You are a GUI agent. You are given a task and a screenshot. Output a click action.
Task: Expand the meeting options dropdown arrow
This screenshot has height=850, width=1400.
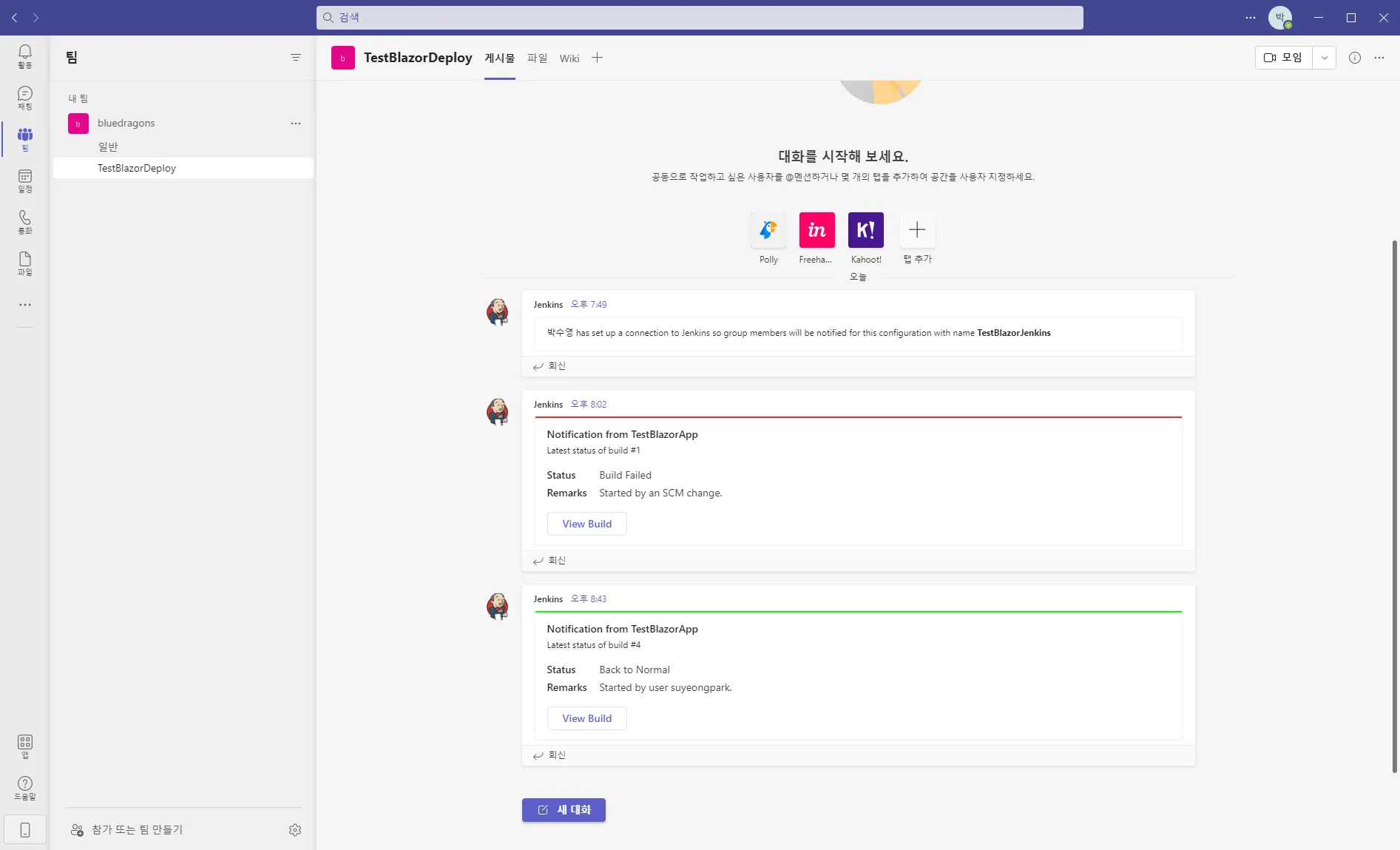point(1325,58)
